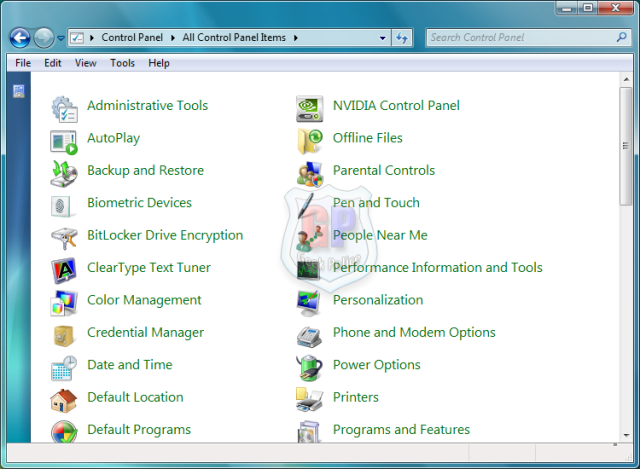Image resolution: width=640 pixels, height=469 pixels.
Task: Open the address bar history dropdown
Action: 382,38
